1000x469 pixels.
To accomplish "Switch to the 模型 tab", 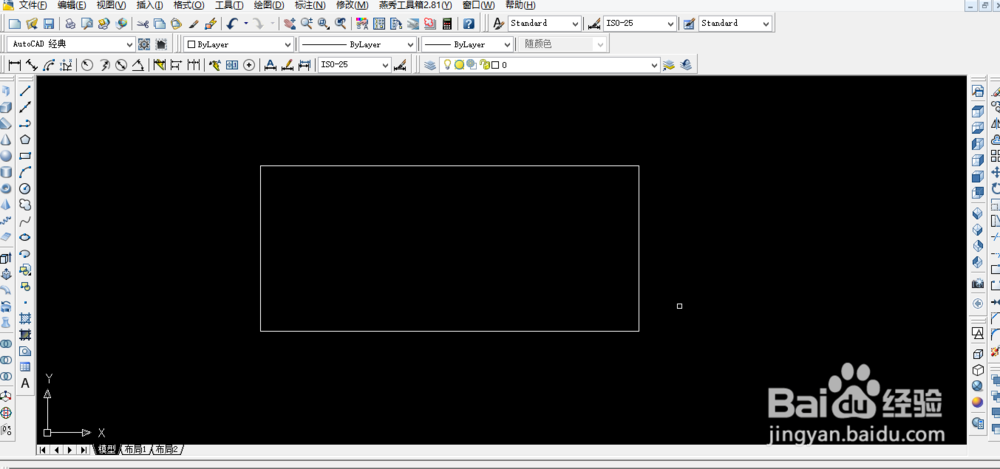I will [x=107, y=450].
